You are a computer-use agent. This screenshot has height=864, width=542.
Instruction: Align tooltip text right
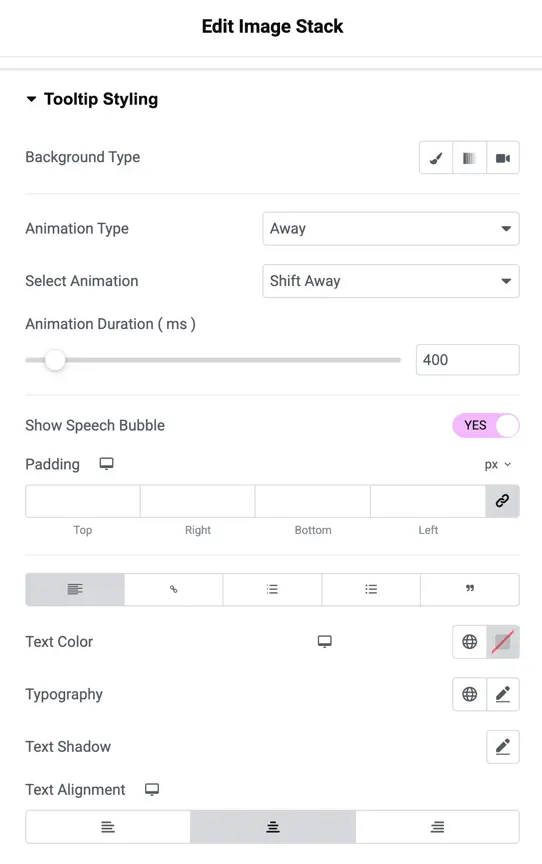coord(437,827)
